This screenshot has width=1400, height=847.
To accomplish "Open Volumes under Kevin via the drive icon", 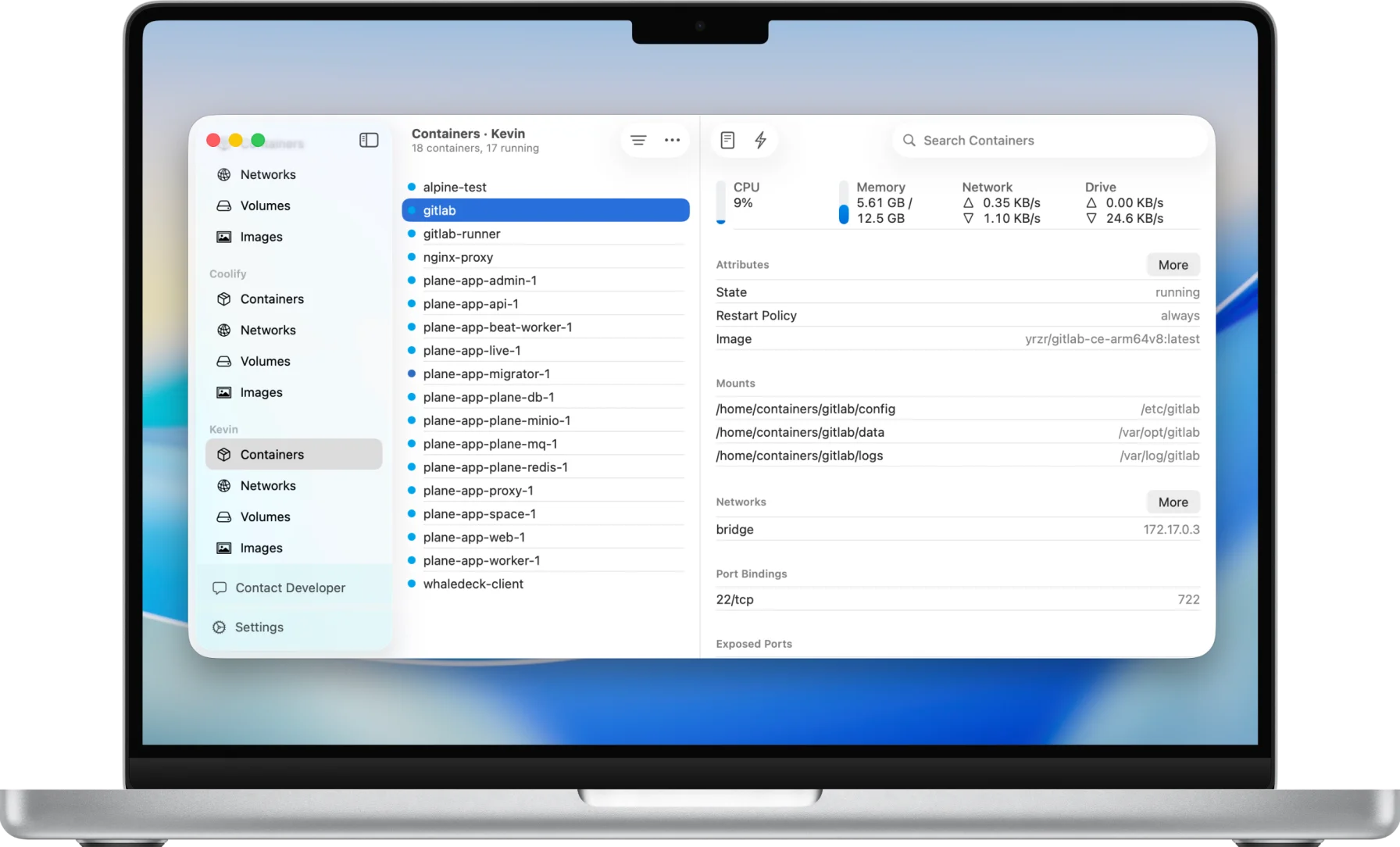I will click(266, 516).
